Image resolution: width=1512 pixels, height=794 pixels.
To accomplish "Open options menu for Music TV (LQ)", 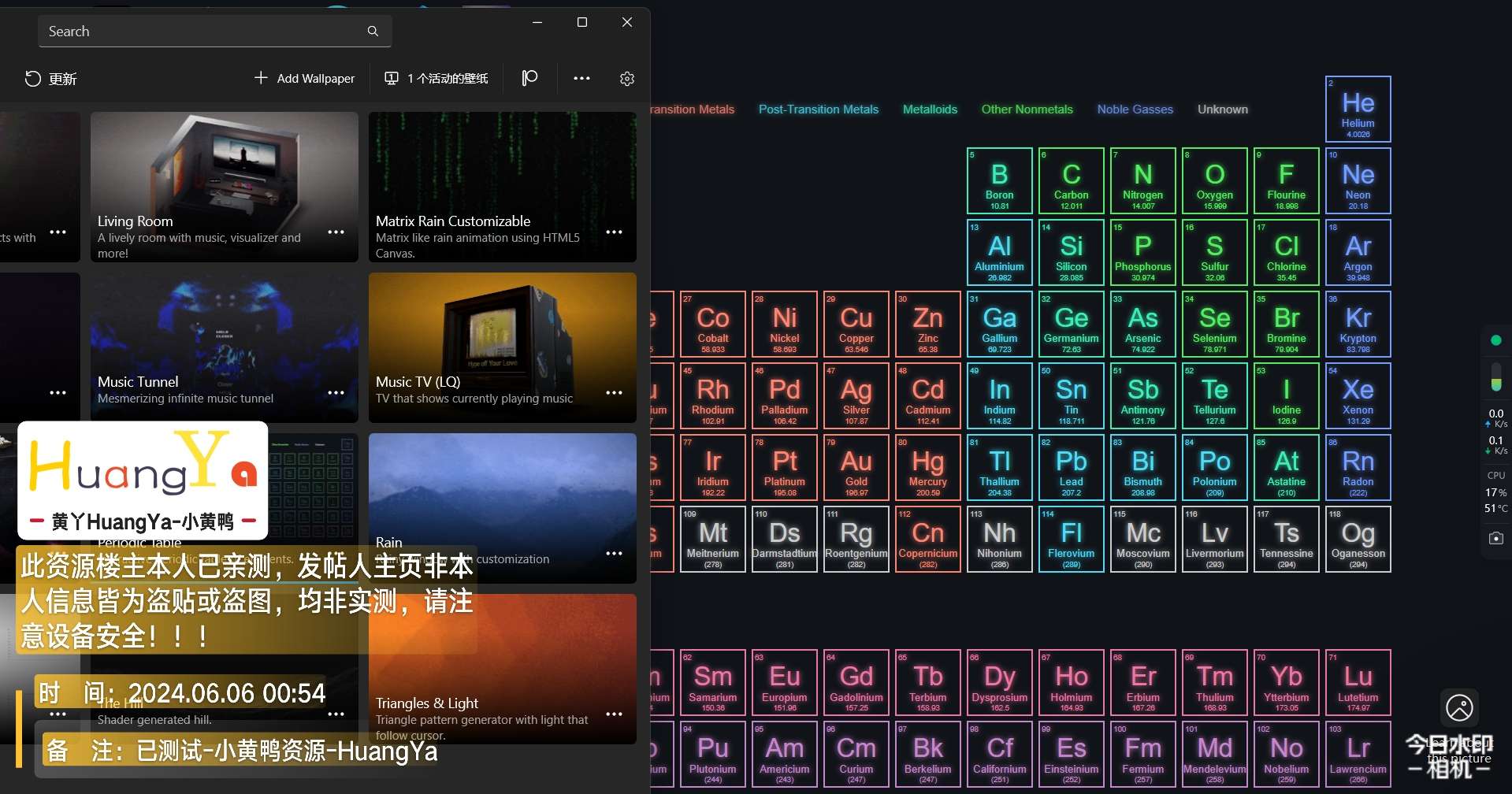I will 614,392.
